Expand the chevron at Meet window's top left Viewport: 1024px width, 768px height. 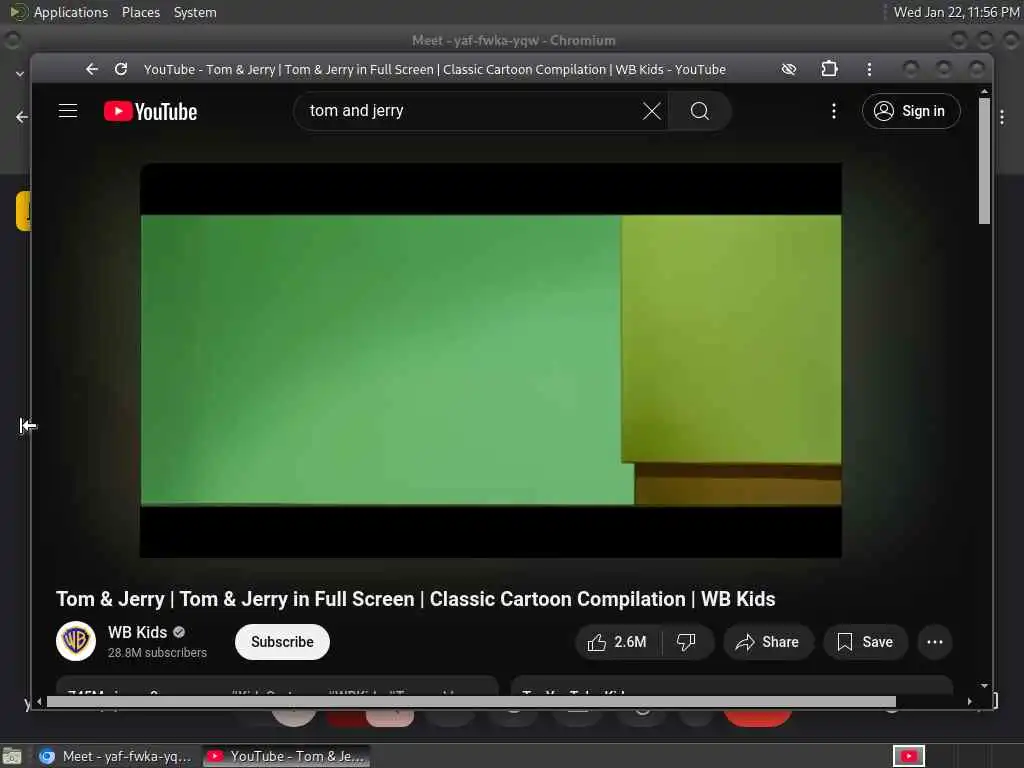(x=20, y=74)
